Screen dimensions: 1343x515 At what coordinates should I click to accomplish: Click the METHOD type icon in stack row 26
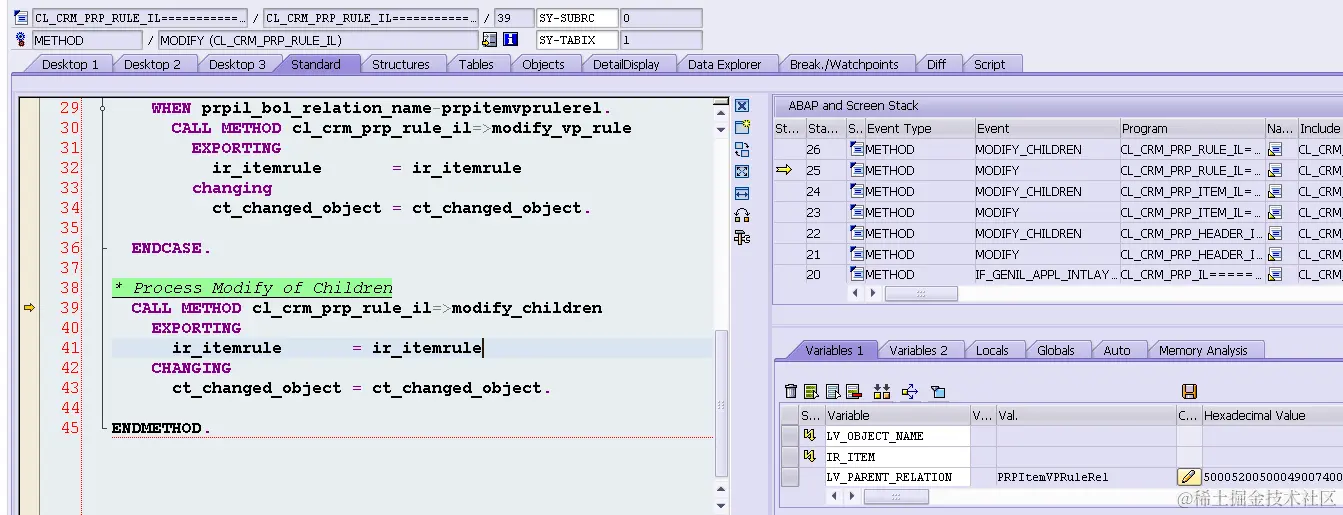coord(856,149)
